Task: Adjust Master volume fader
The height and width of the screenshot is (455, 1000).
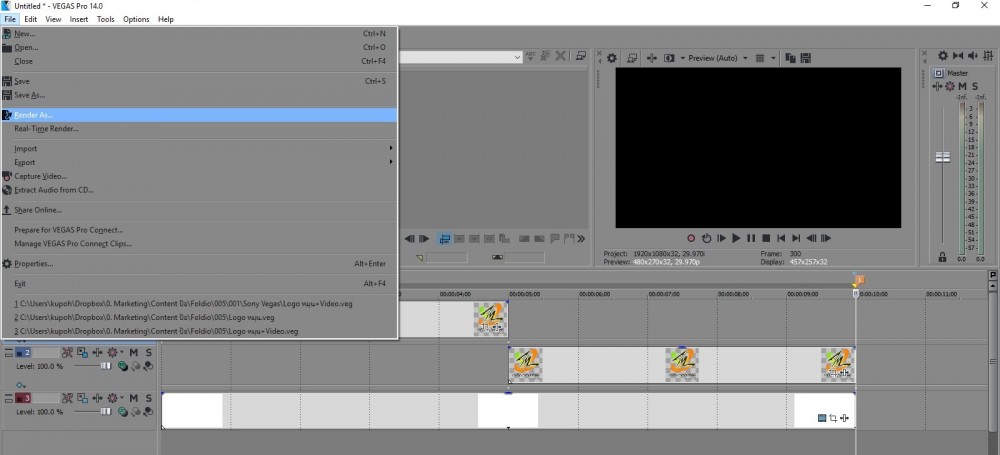Action: click(943, 157)
